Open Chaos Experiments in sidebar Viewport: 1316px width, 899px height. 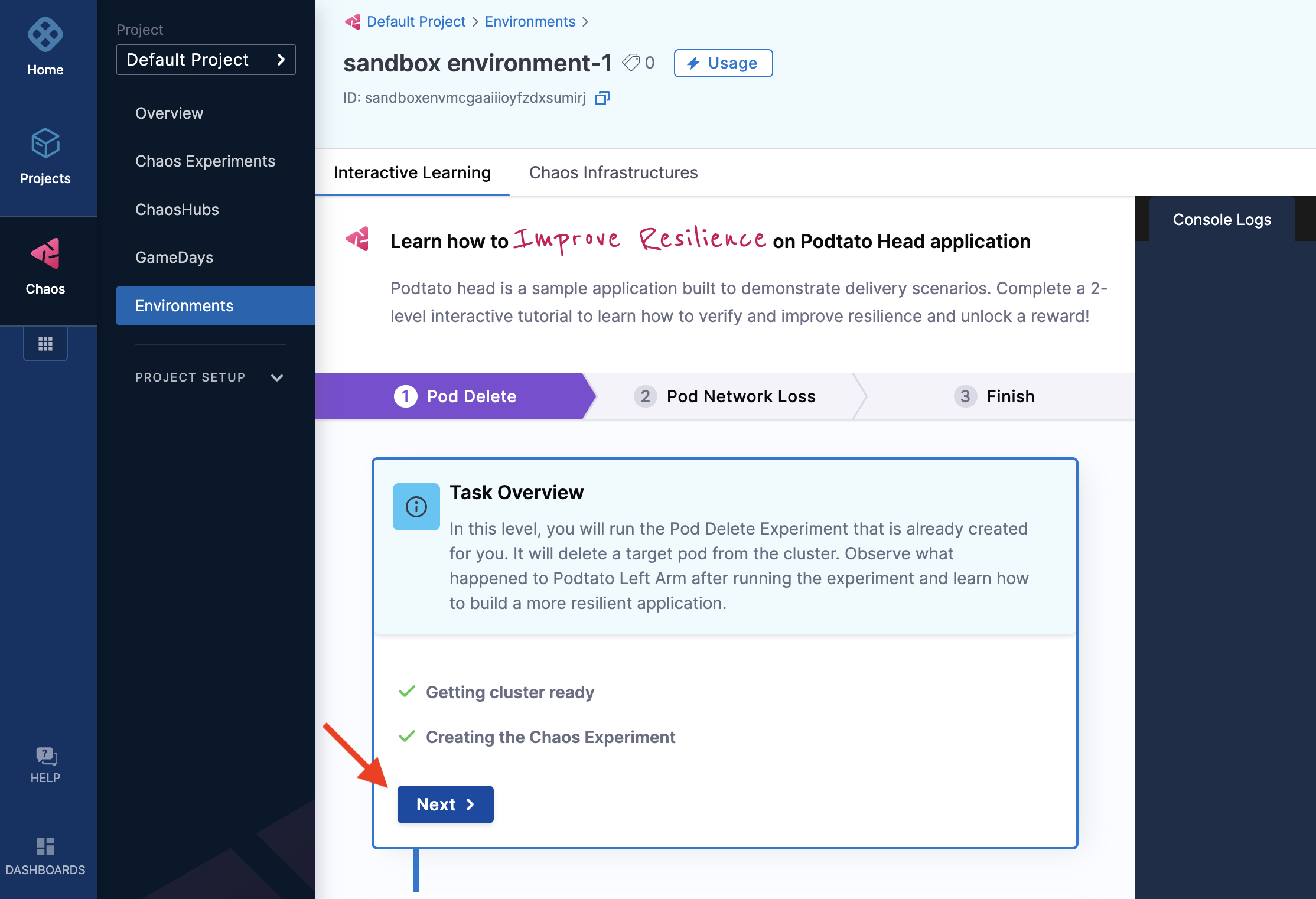coord(205,161)
